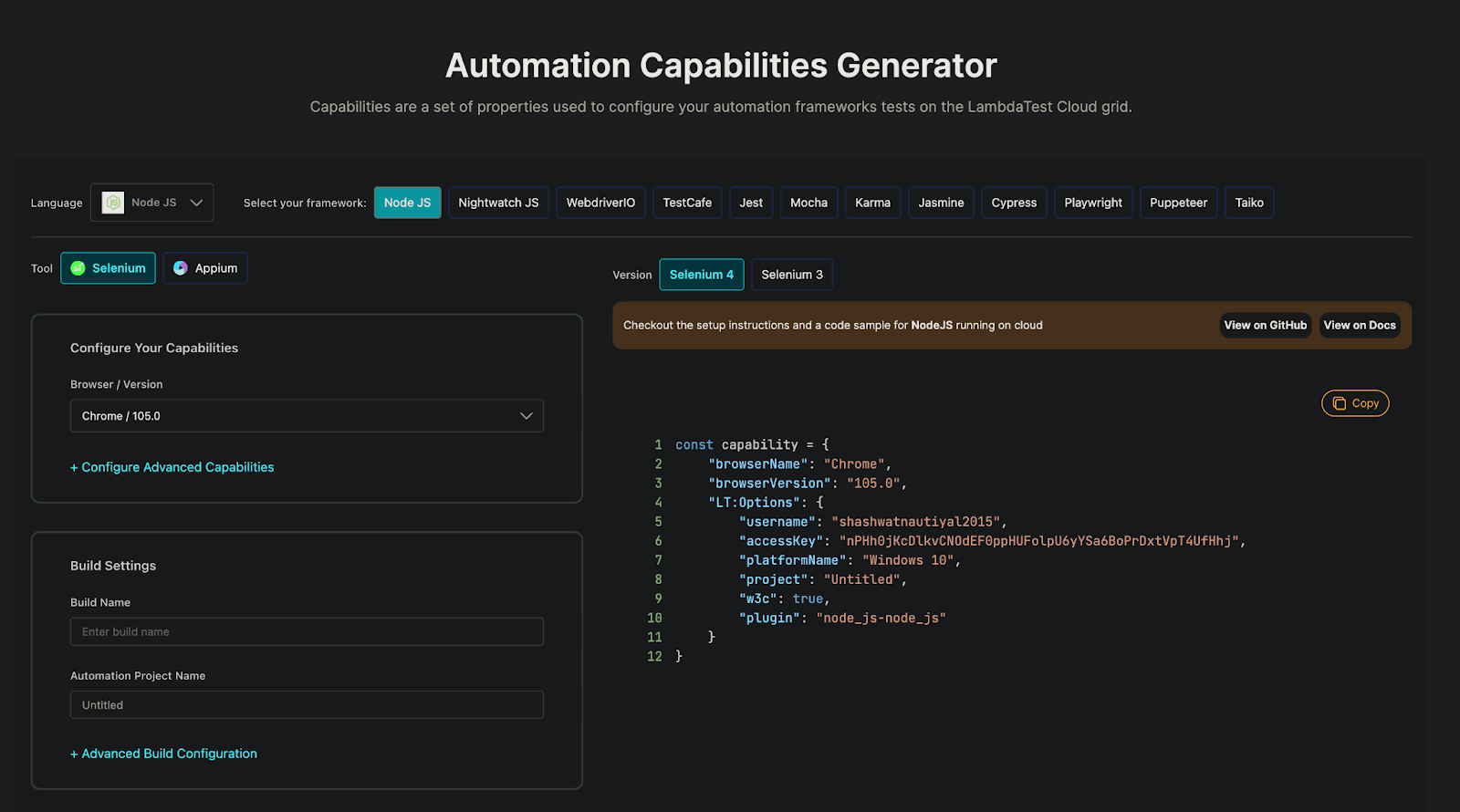Select Selenium 3 version
1460x812 pixels.
792,275
